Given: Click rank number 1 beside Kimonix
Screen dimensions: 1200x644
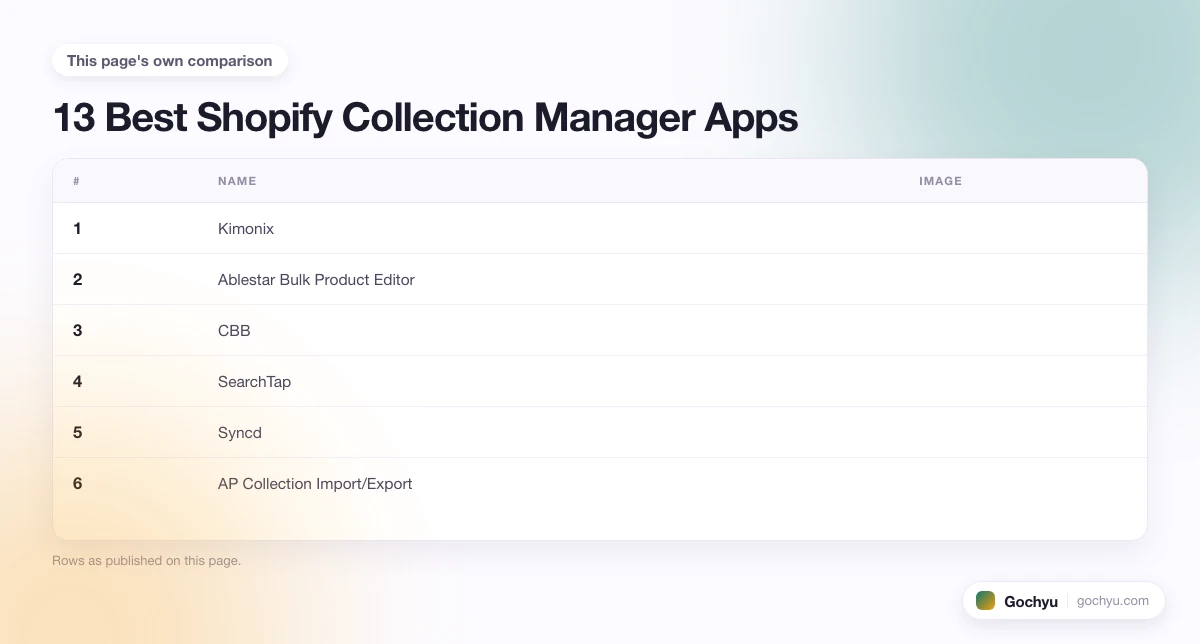Looking at the screenshot, I should coord(77,229).
